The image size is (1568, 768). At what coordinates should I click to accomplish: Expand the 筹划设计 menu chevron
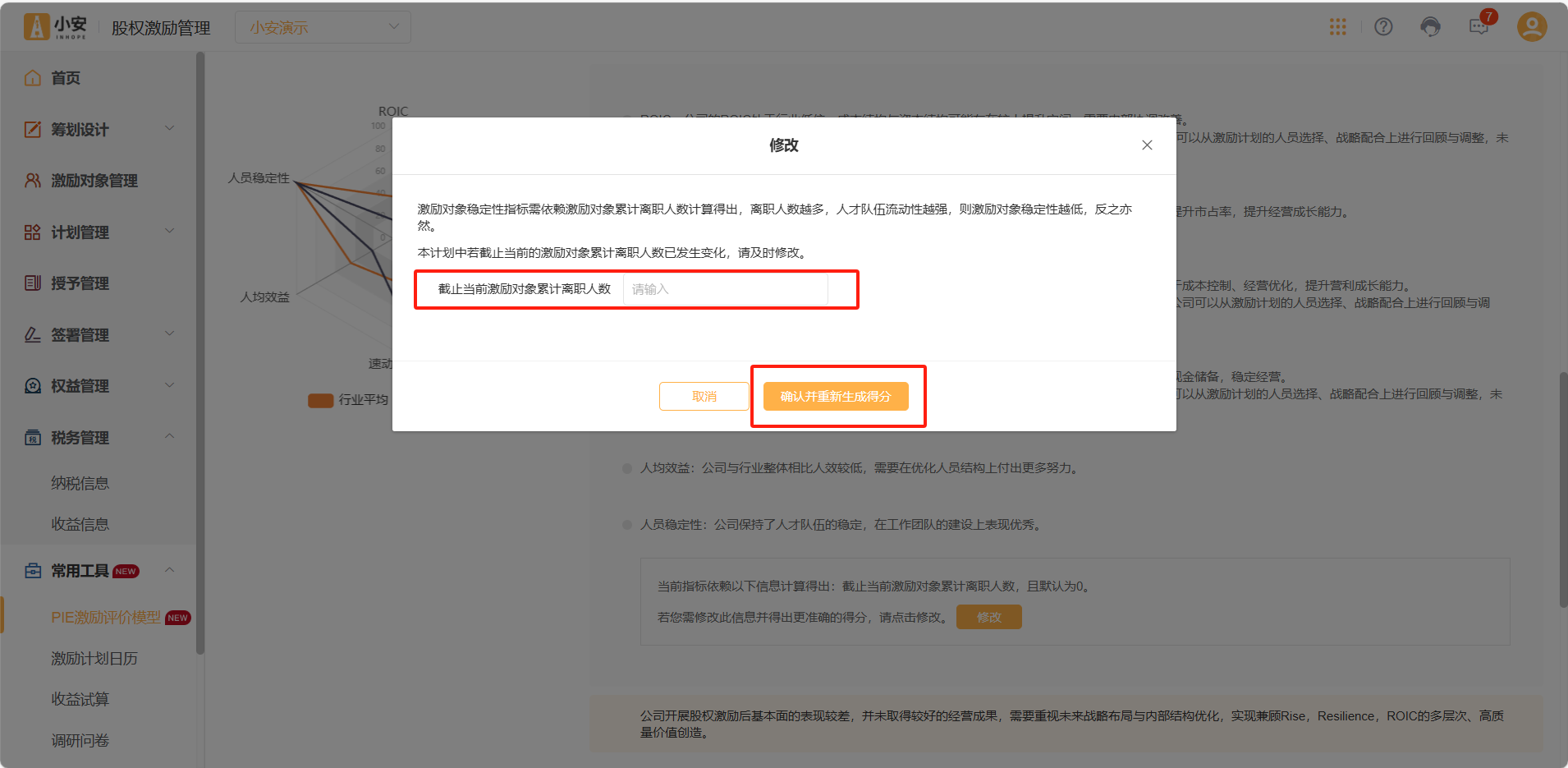tap(170, 128)
